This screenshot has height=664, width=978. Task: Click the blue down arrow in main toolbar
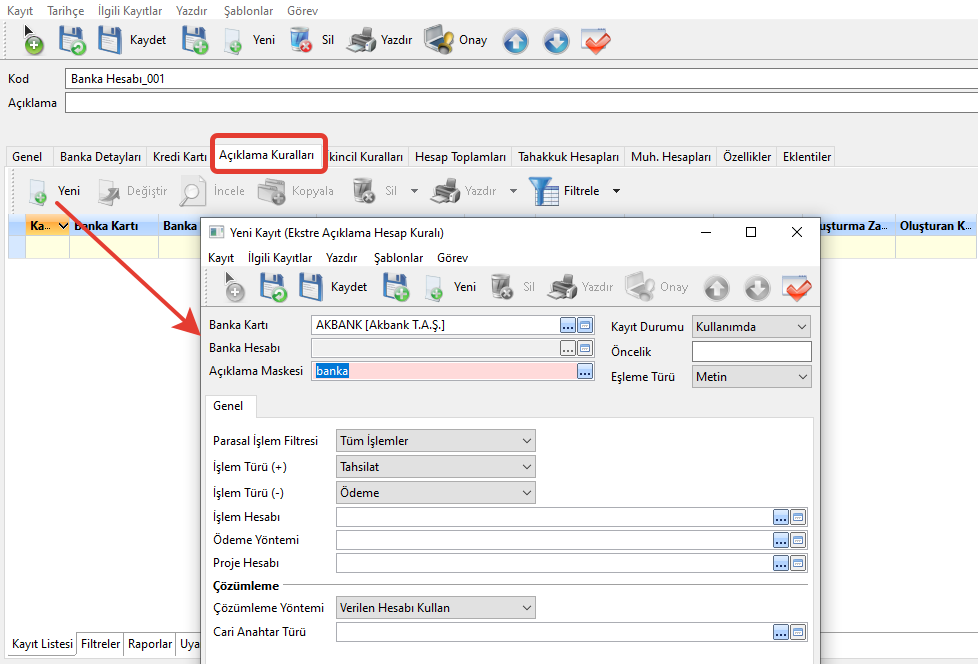coord(556,41)
